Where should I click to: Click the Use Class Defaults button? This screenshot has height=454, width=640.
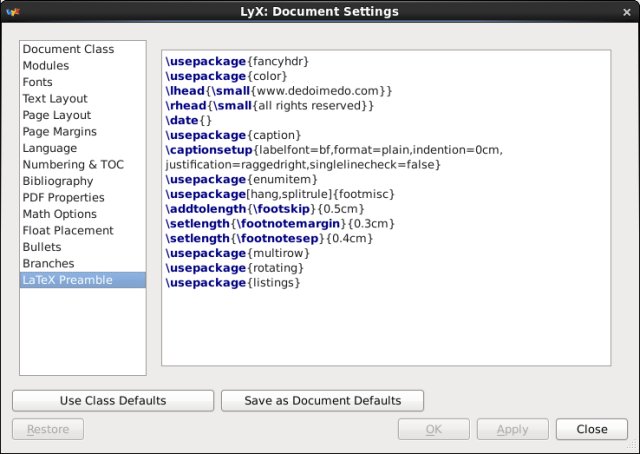(113, 401)
